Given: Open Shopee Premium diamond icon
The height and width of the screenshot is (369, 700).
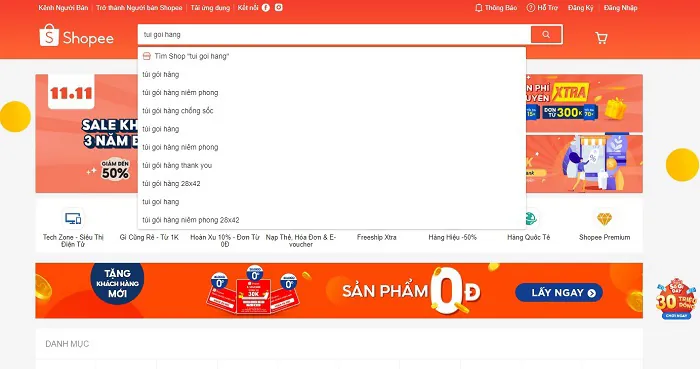Looking at the screenshot, I should 604,219.
